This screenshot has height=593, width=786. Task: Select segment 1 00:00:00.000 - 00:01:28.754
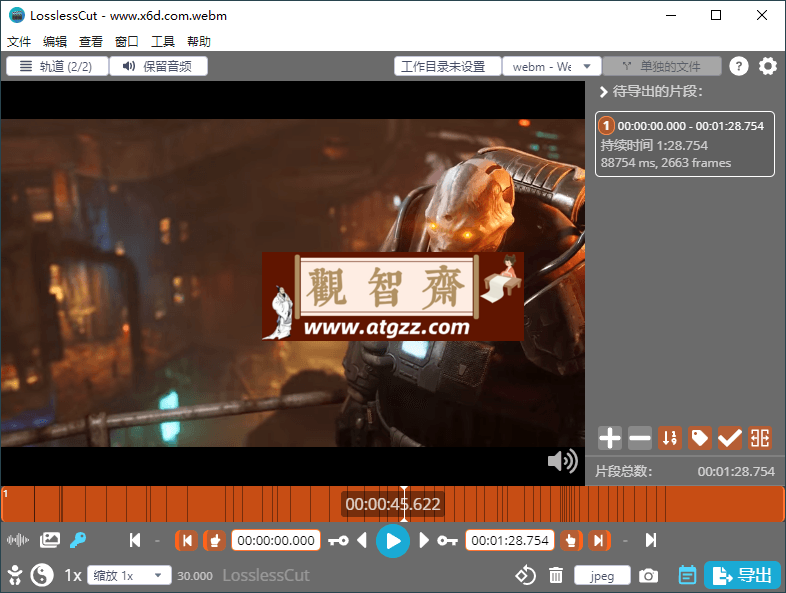(685, 144)
